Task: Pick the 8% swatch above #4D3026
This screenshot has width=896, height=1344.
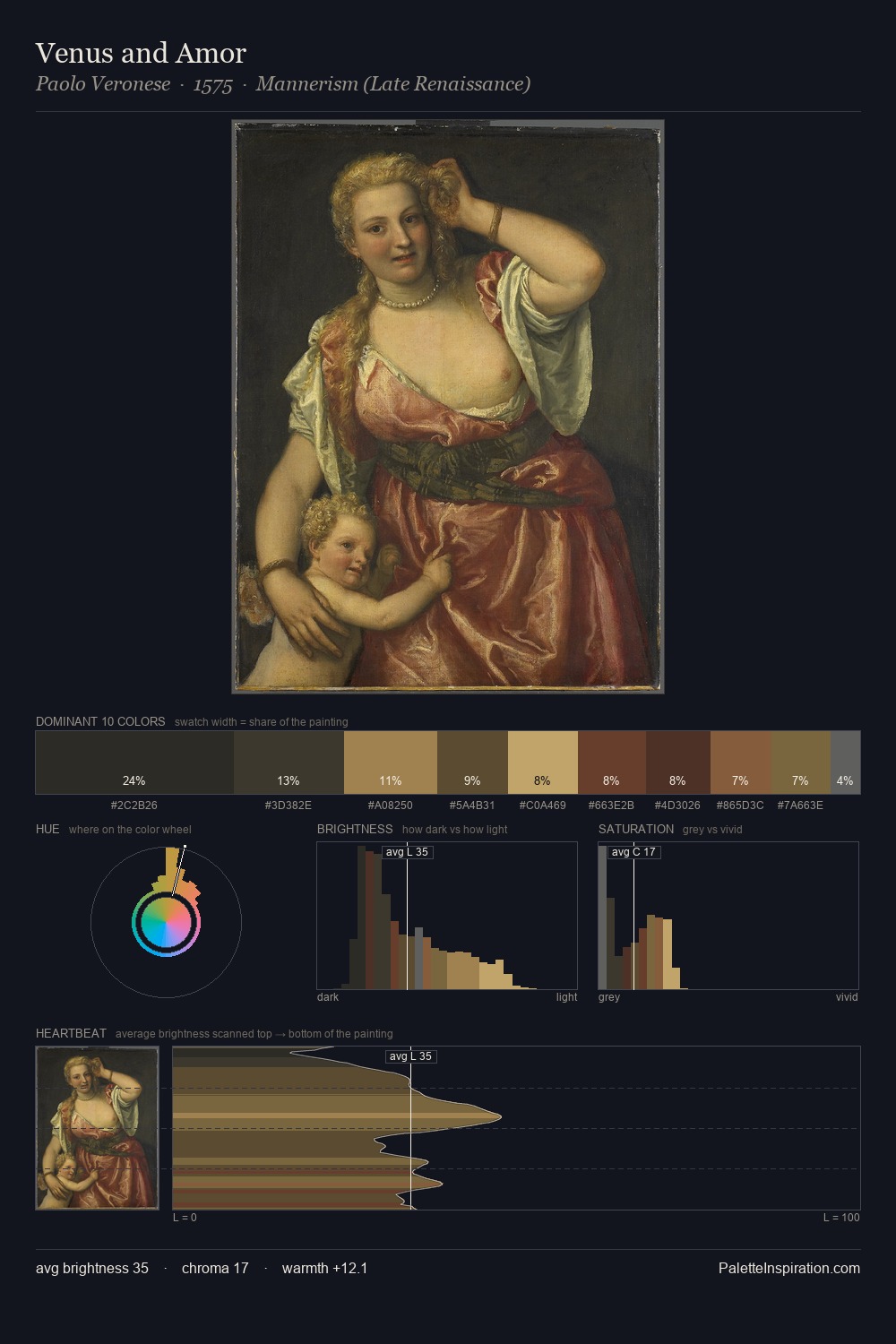Action: tap(678, 762)
